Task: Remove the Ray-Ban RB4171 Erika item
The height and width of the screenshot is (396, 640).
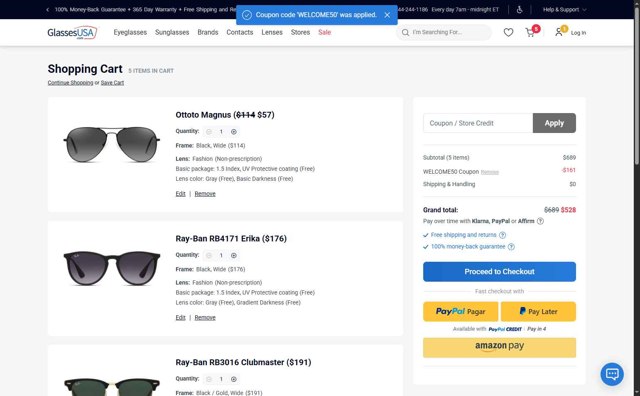Action: 205,317
